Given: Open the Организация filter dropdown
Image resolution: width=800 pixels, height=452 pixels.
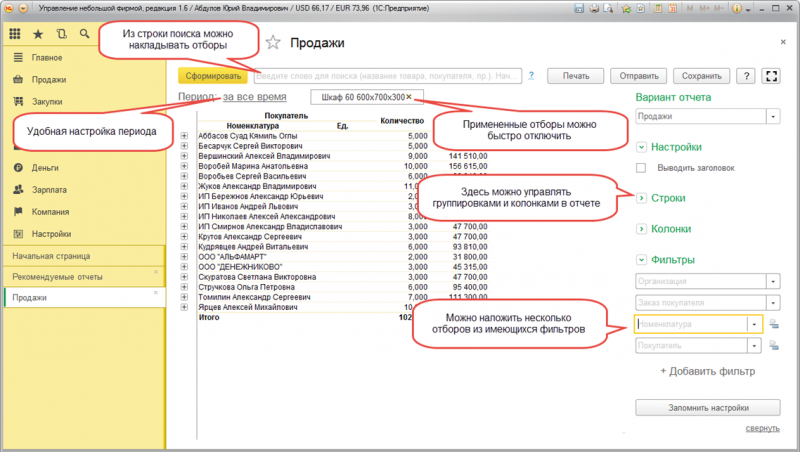Looking at the screenshot, I should click(773, 281).
